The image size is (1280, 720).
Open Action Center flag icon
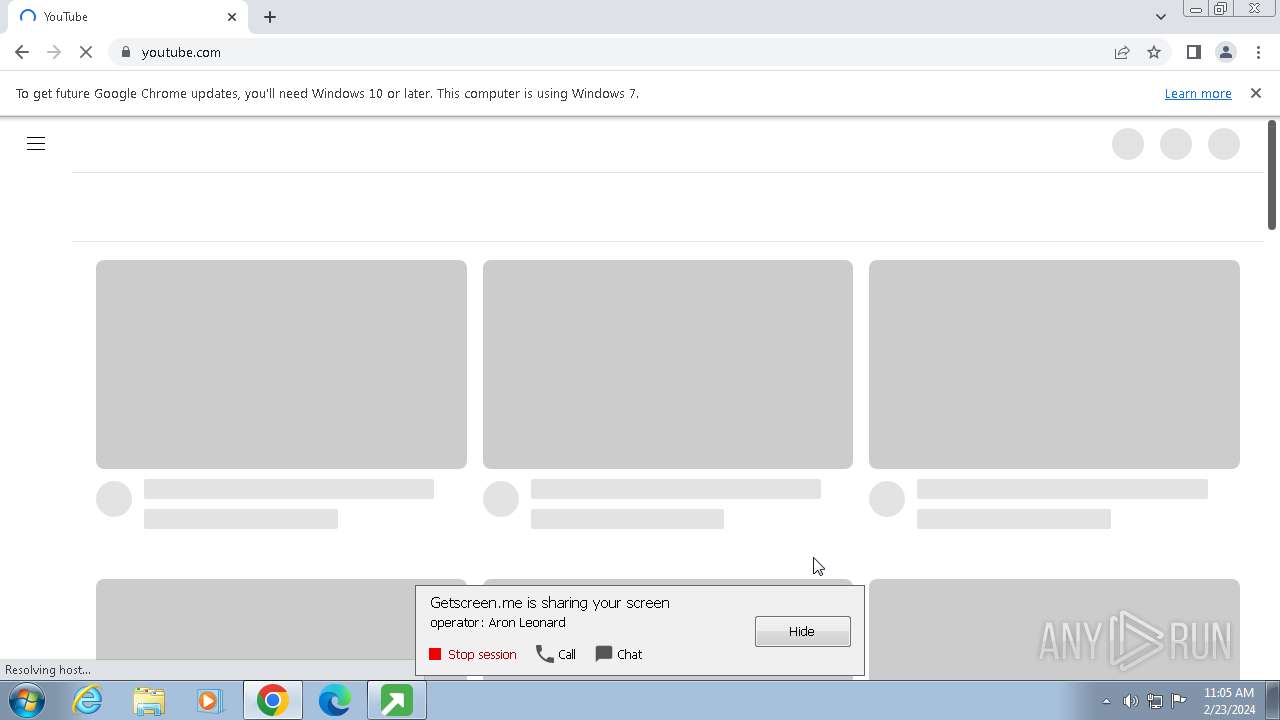[1178, 701]
